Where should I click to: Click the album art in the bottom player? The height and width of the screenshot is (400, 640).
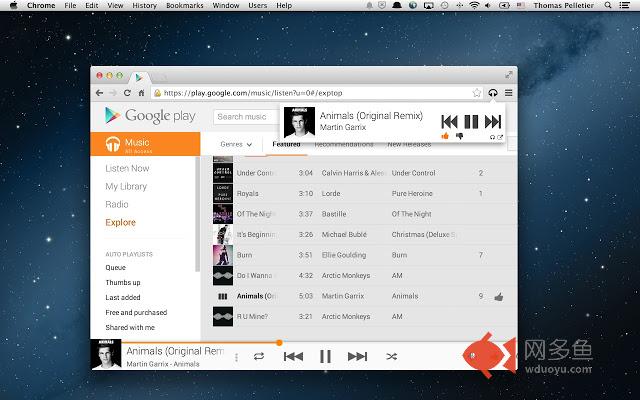tap(106, 354)
